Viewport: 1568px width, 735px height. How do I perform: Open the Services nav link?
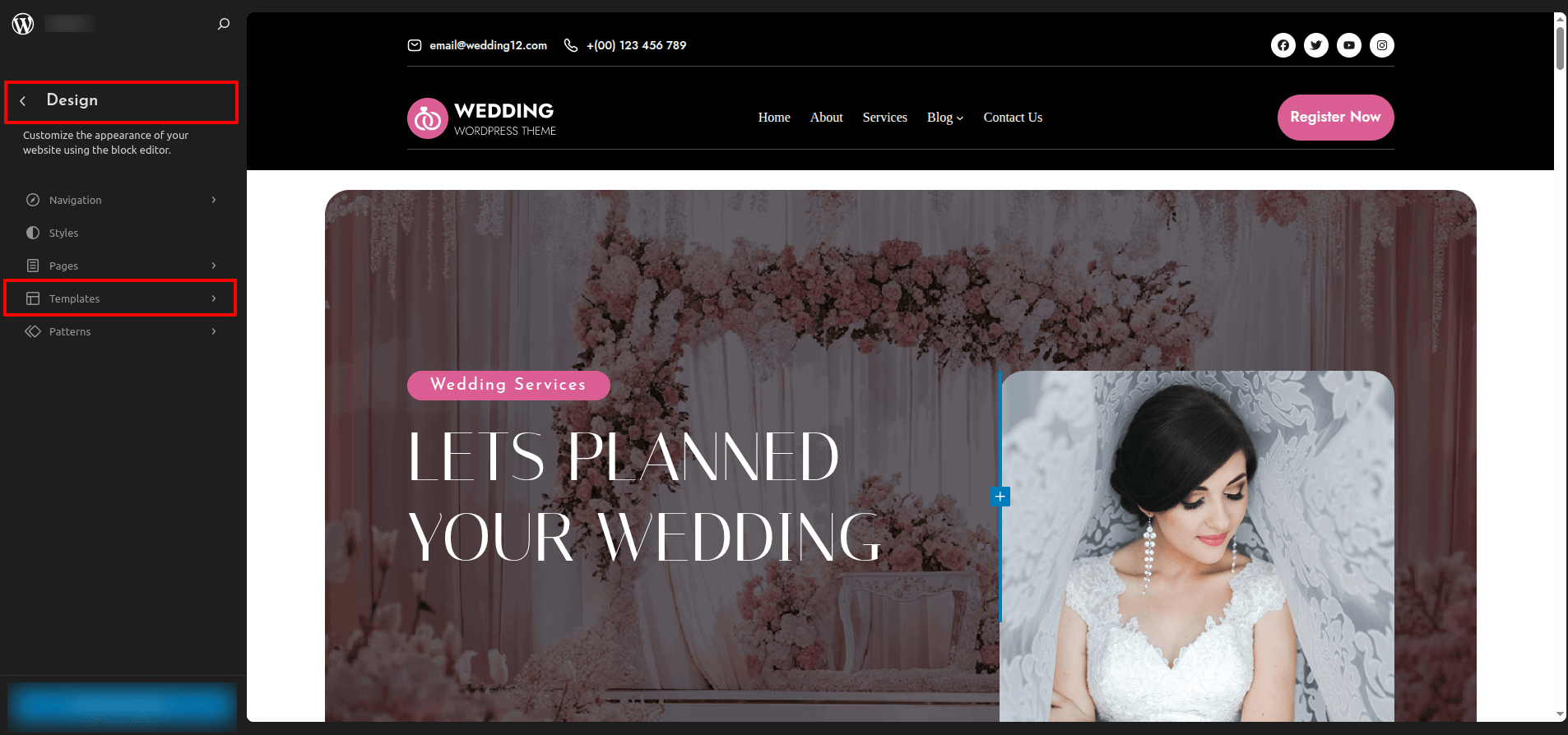[x=884, y=118]
